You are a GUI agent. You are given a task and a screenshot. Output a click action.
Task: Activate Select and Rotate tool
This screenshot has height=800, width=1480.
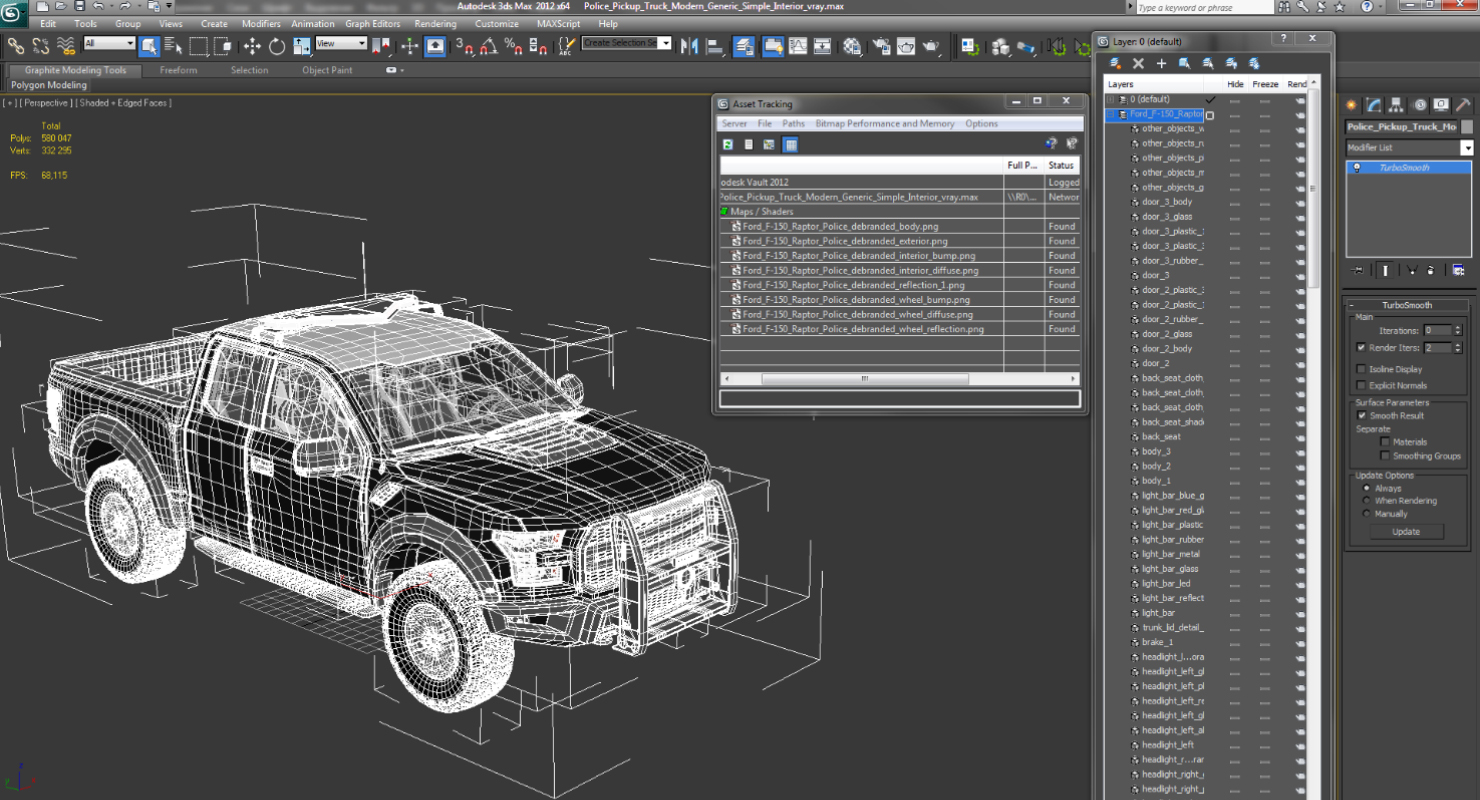277,45
